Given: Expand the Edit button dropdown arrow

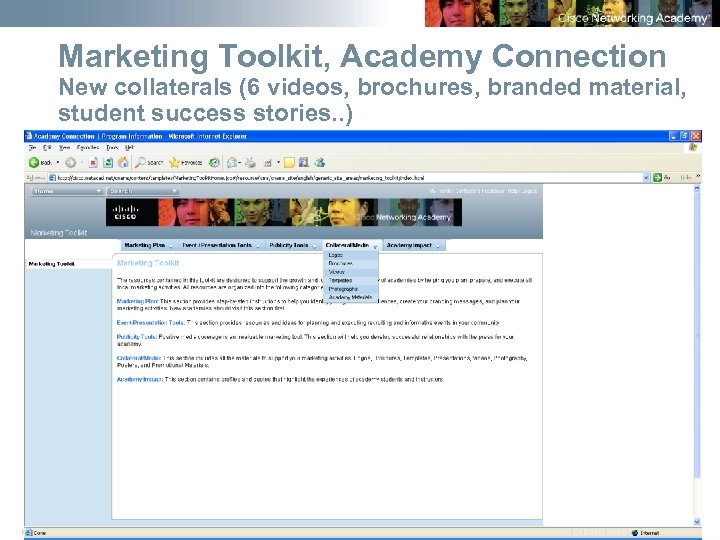Looking at the screenshot, I should tap(278, 162).
